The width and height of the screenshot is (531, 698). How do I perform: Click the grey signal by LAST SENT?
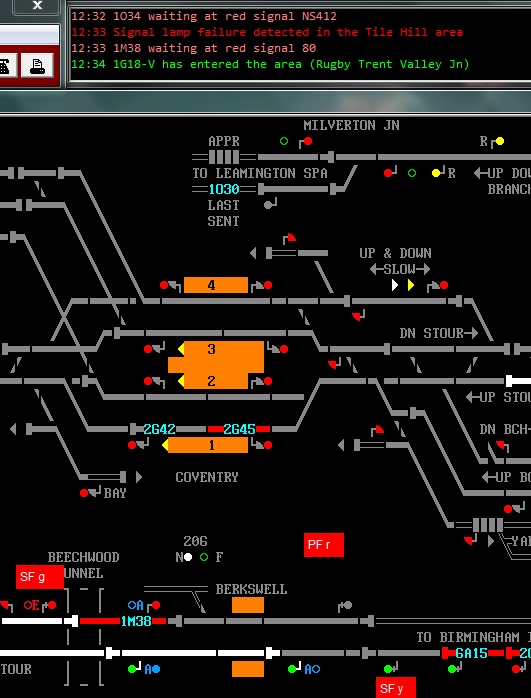[268, 205]
